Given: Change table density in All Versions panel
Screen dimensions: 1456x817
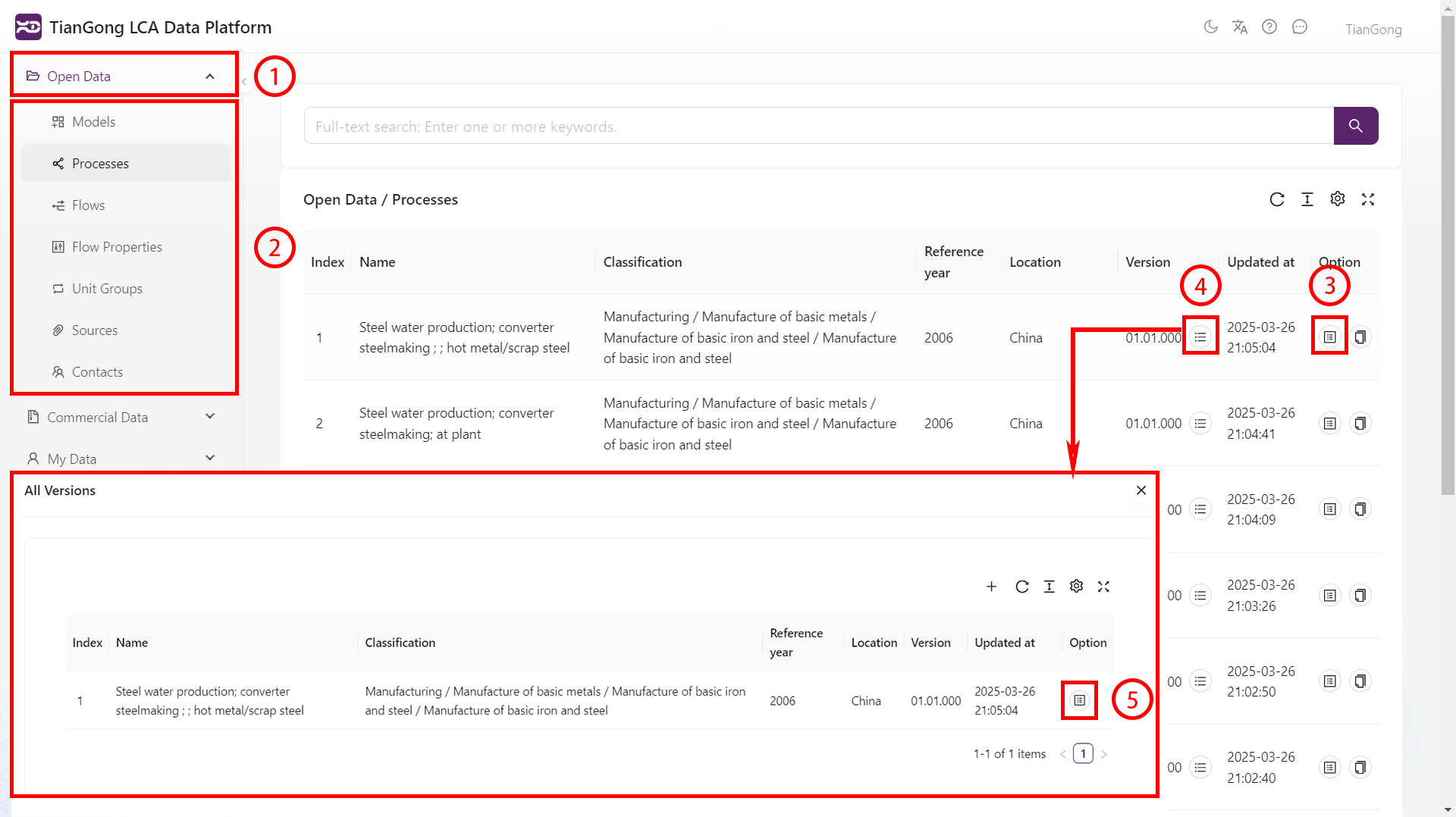Looking at the screenshot, I should click(1049, 587).
